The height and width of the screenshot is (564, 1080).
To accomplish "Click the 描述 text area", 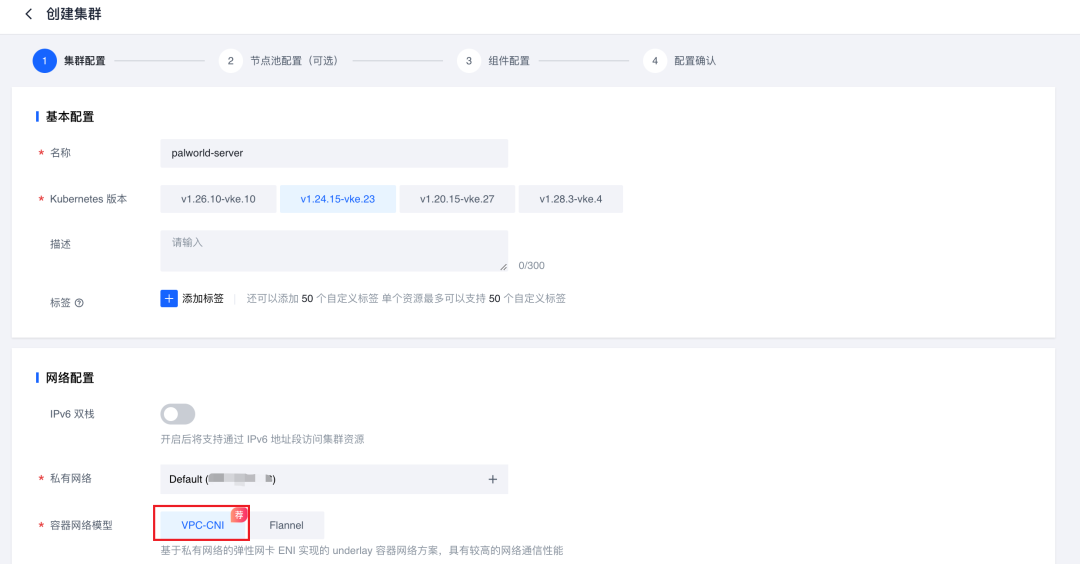I will click(334, 251).
